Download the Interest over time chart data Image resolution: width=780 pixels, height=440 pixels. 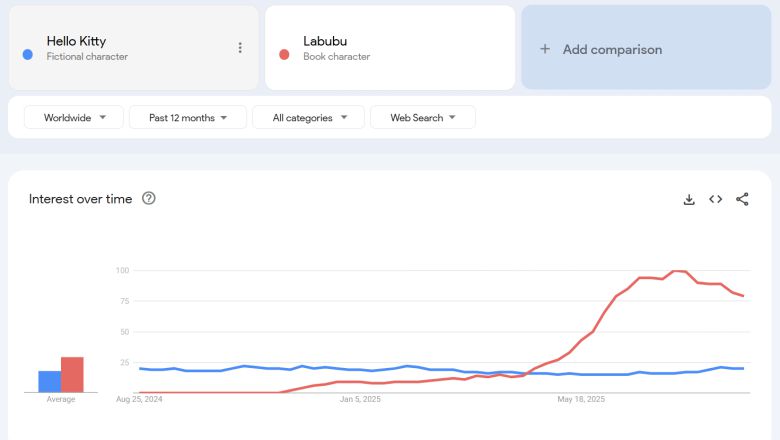point(689,199)
